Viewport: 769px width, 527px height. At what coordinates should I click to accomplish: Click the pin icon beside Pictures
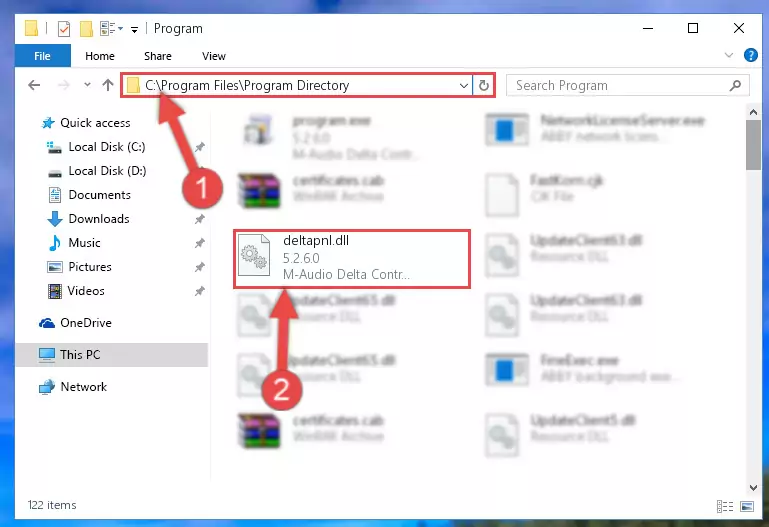tap(199, 267)
